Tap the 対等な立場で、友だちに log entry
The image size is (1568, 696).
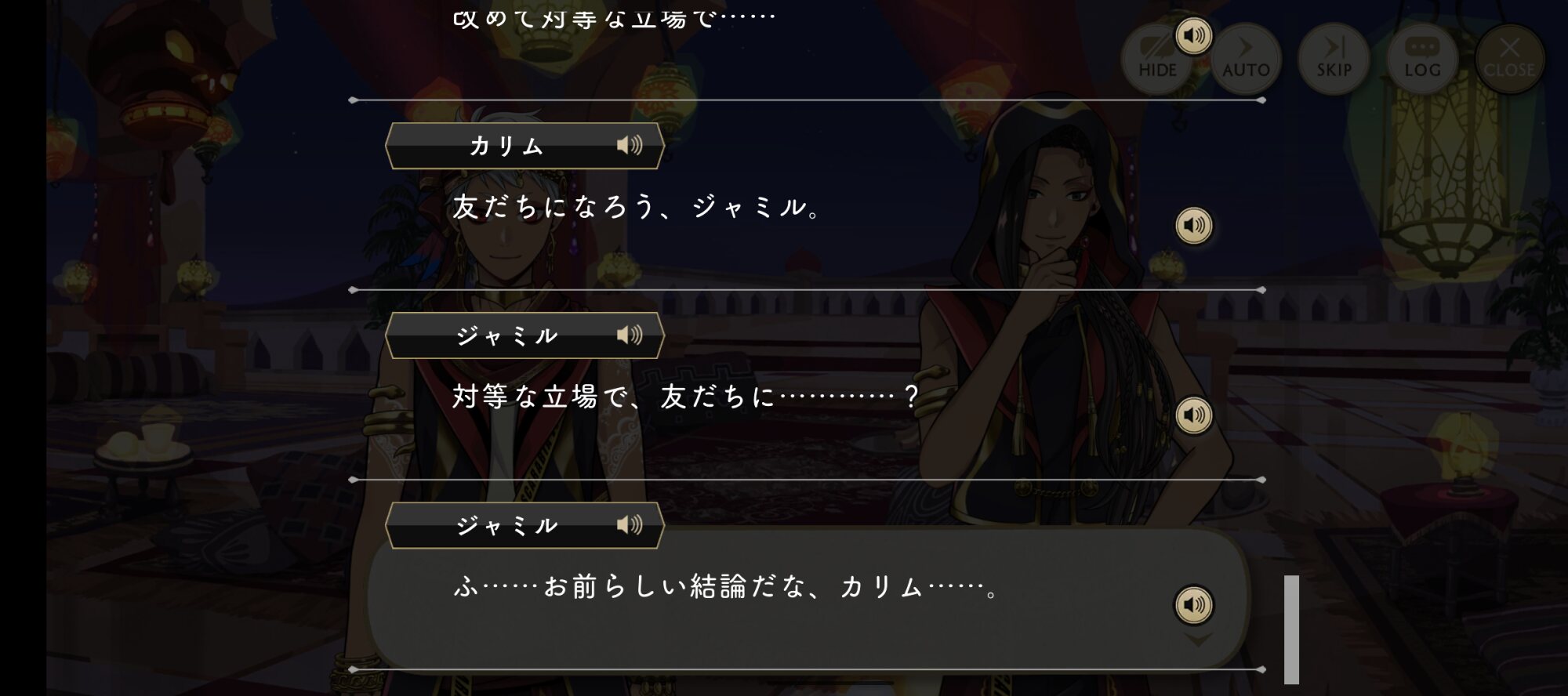[x=685, y=397]
